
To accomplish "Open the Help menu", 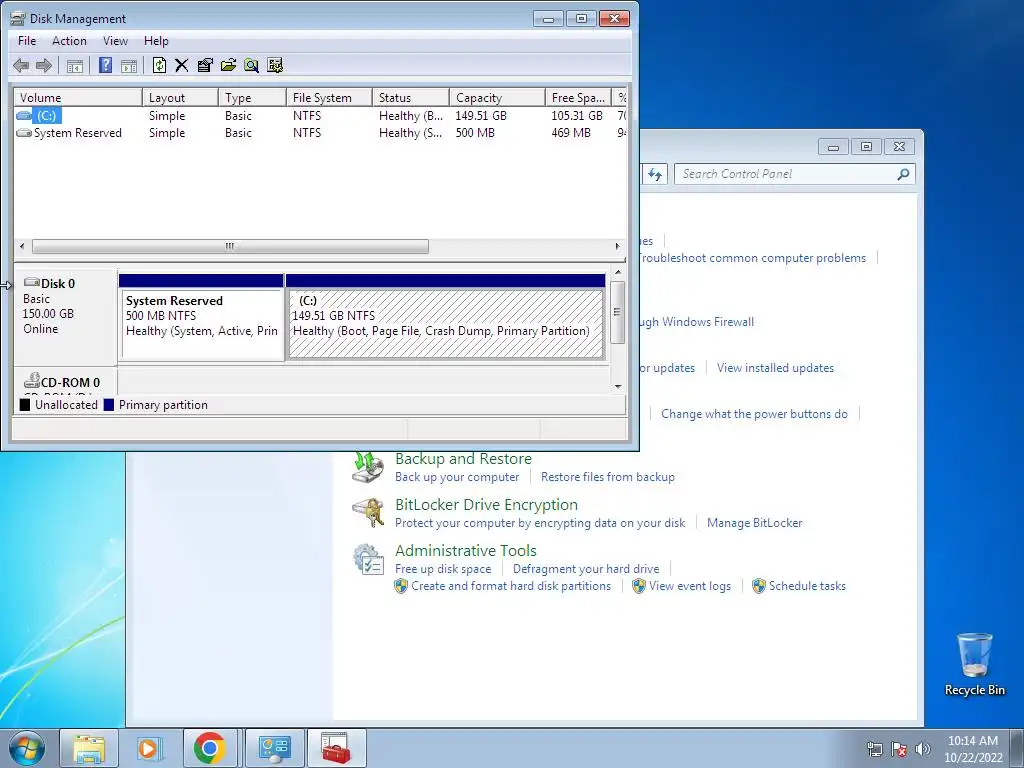I will click(156, 40).
